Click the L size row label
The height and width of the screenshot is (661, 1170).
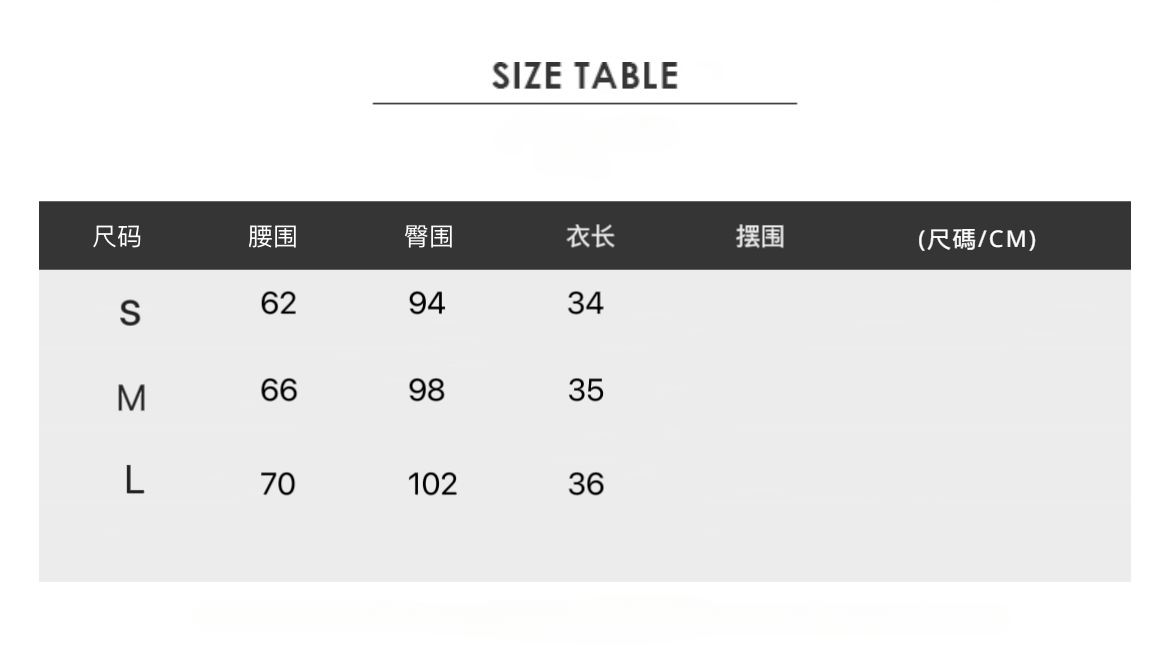[134, 483]
